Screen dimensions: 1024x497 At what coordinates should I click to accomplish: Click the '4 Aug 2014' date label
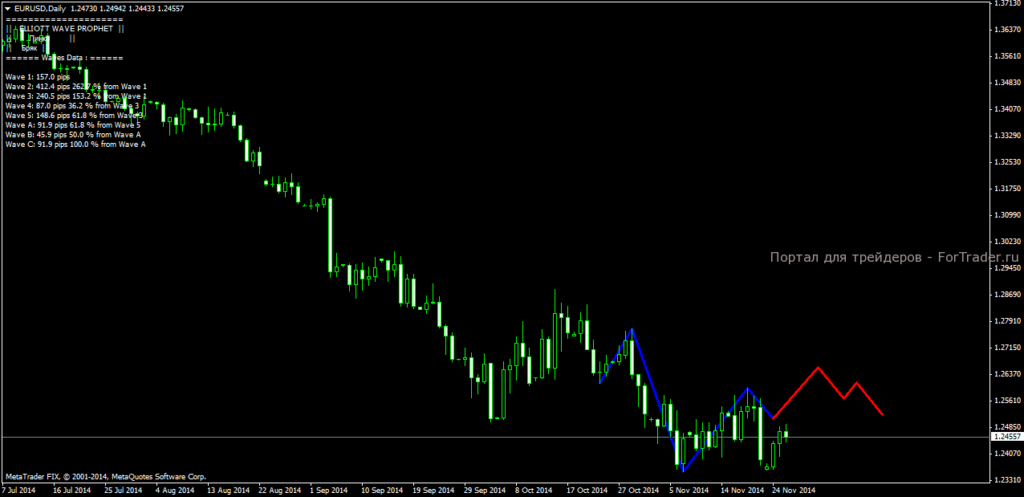tap(175, 490)
